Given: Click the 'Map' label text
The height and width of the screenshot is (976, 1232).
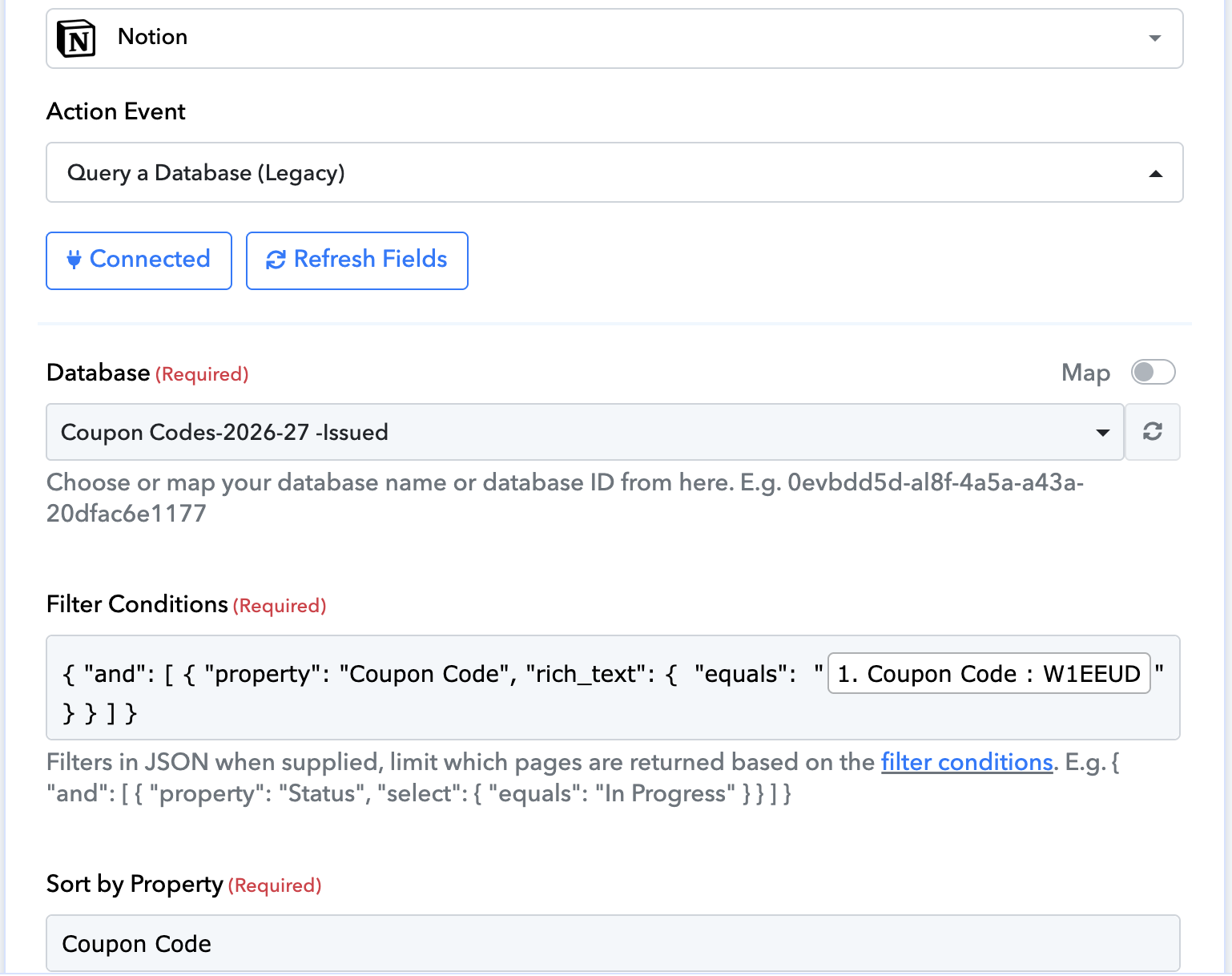Looking at the screenshot, I should (x=1085, y=373).
